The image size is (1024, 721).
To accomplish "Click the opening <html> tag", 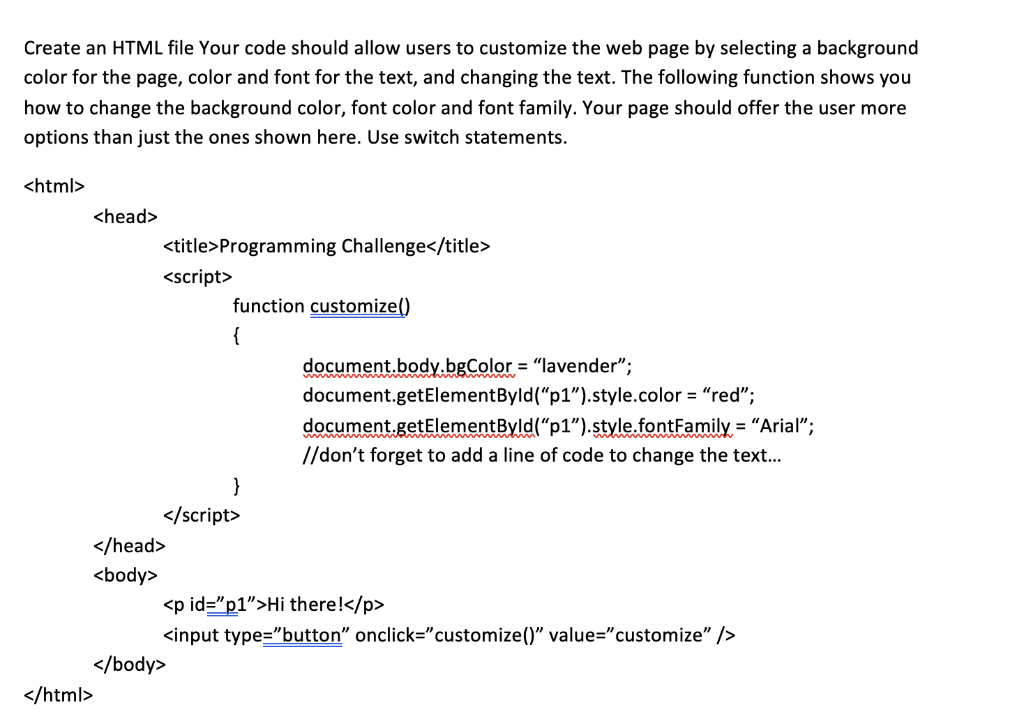I will [x=53, y=185].
